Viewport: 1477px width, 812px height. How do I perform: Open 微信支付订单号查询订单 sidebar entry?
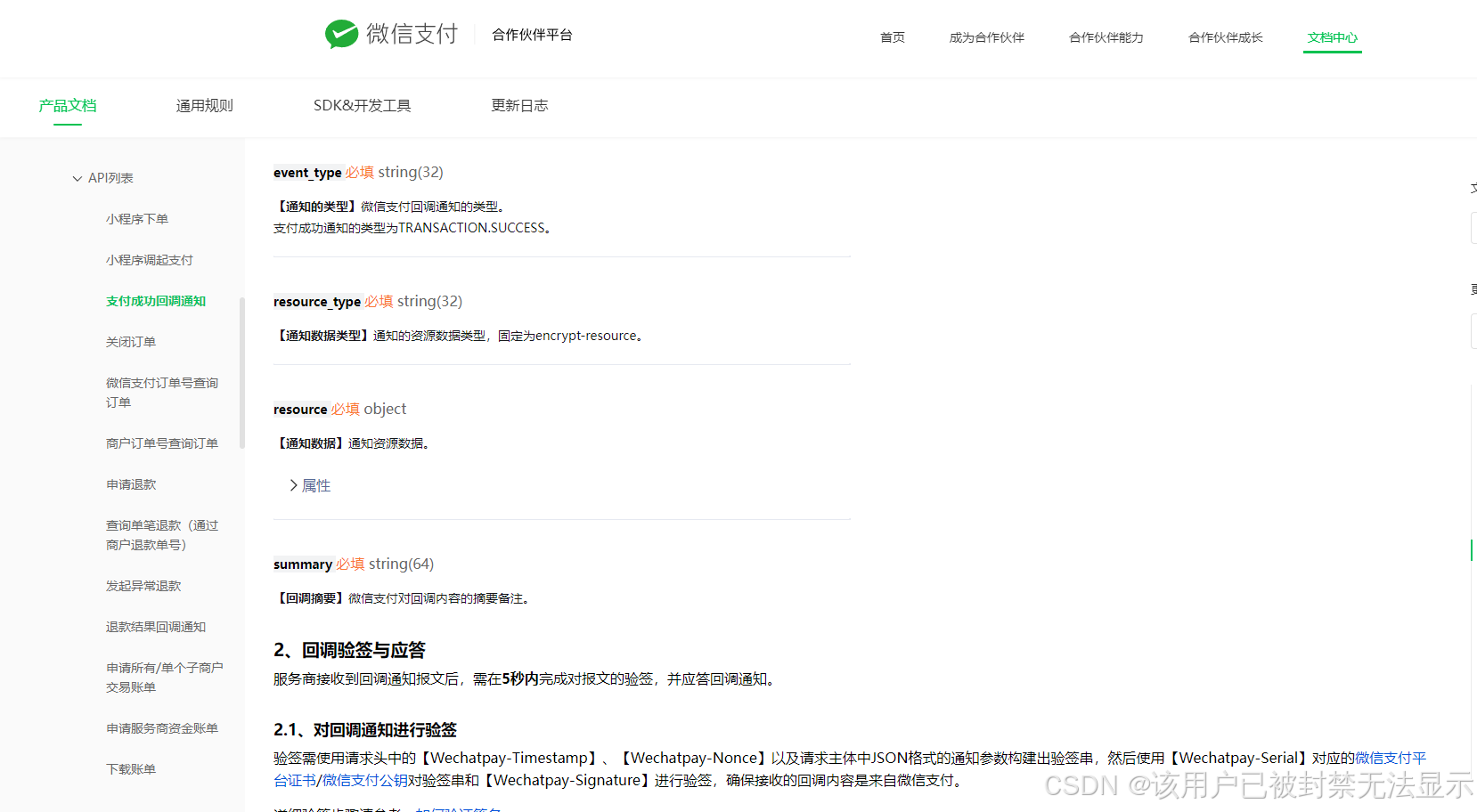pos(161,393)
